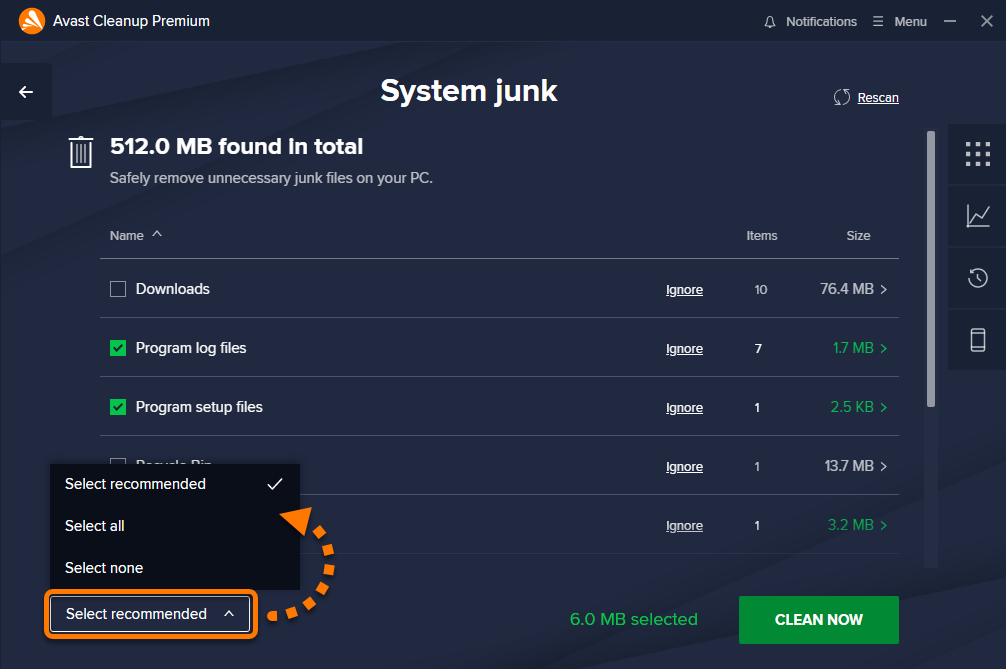Open the mobile device icon in sidebar

pos(978,340)
